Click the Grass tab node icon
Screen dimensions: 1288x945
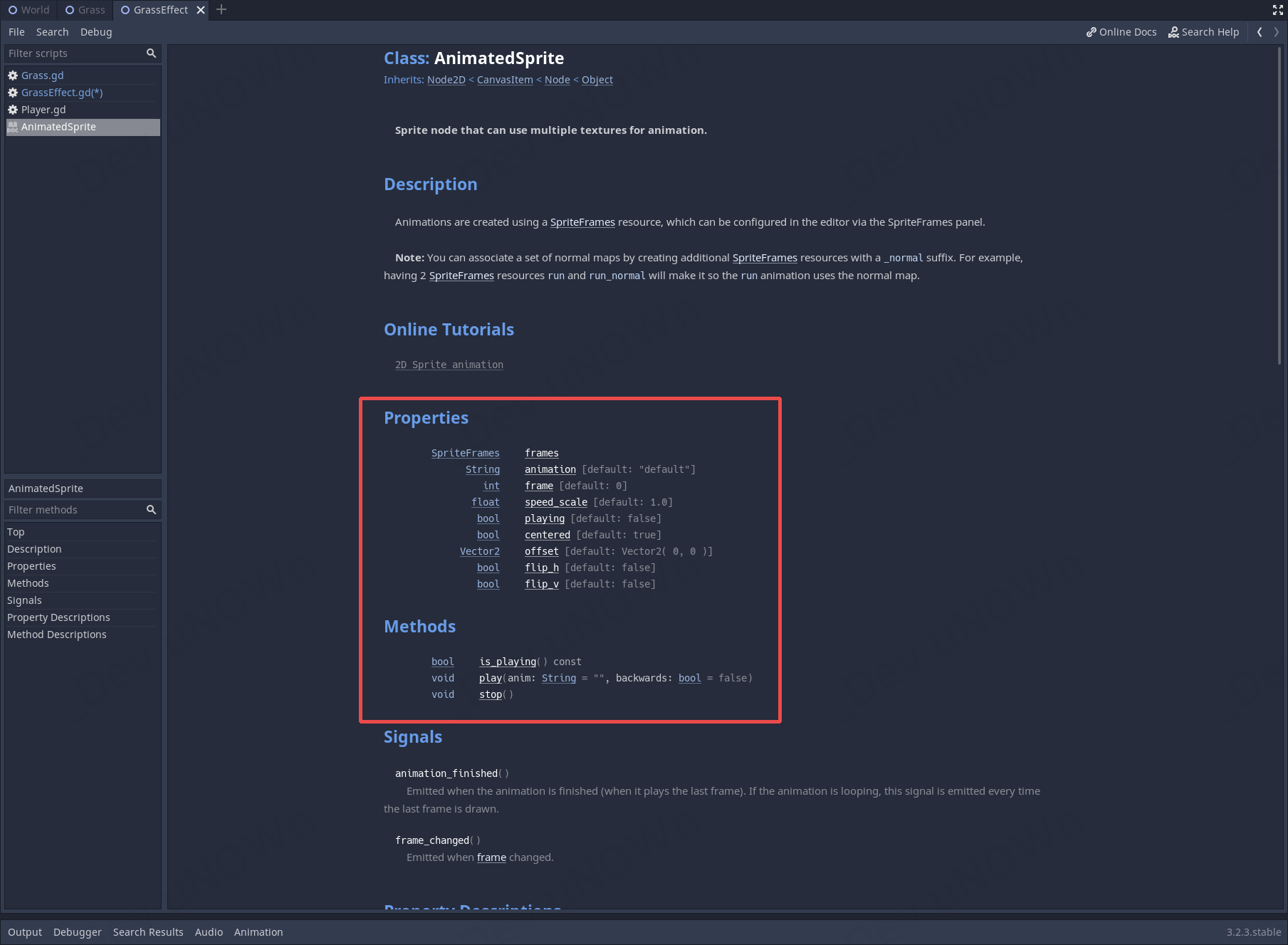pos(70,10)
